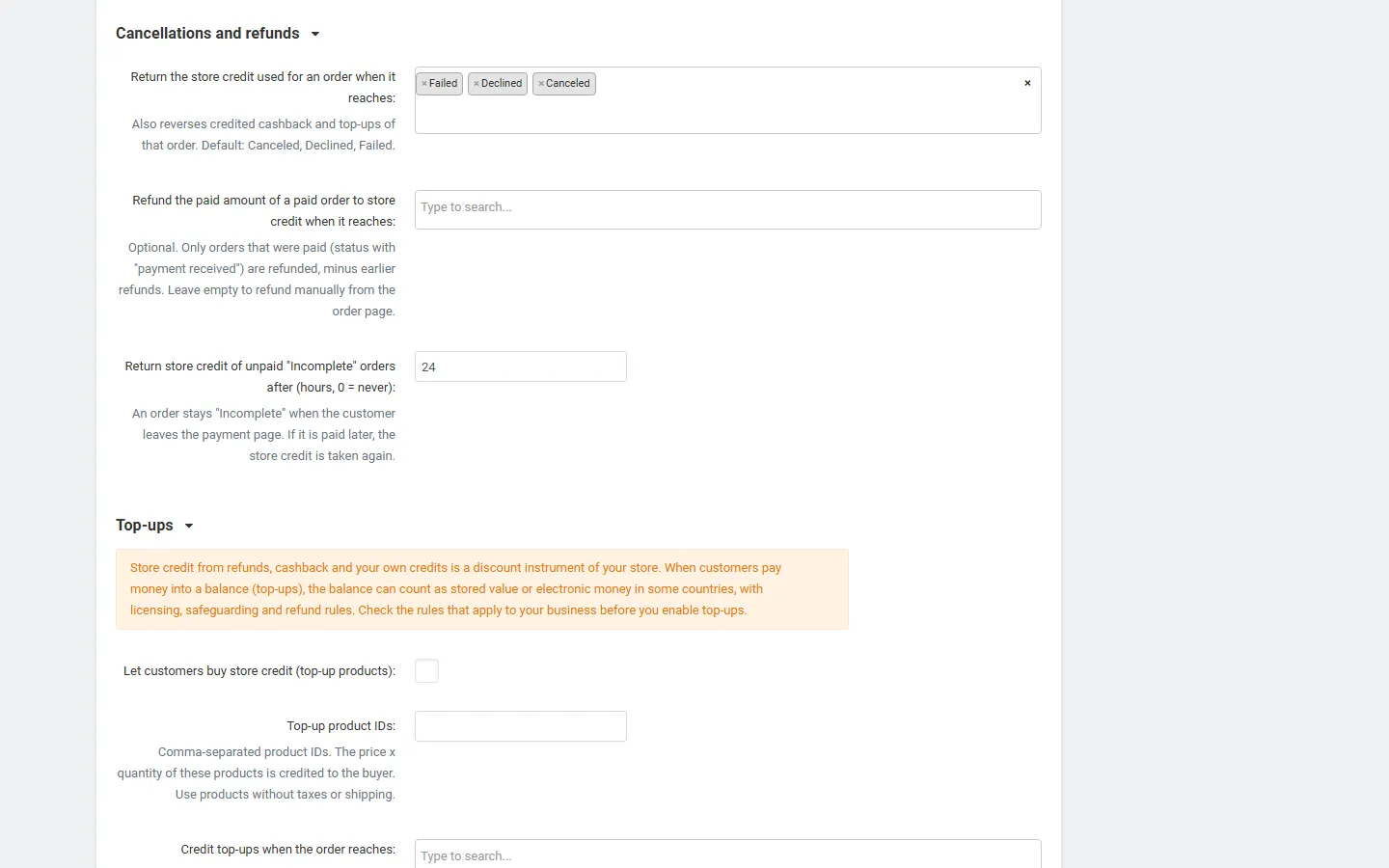This screenshot has height=868, width=1389.
Task: Enable Let customers buy store credit checkbox
Action: [x=426, y=670]
